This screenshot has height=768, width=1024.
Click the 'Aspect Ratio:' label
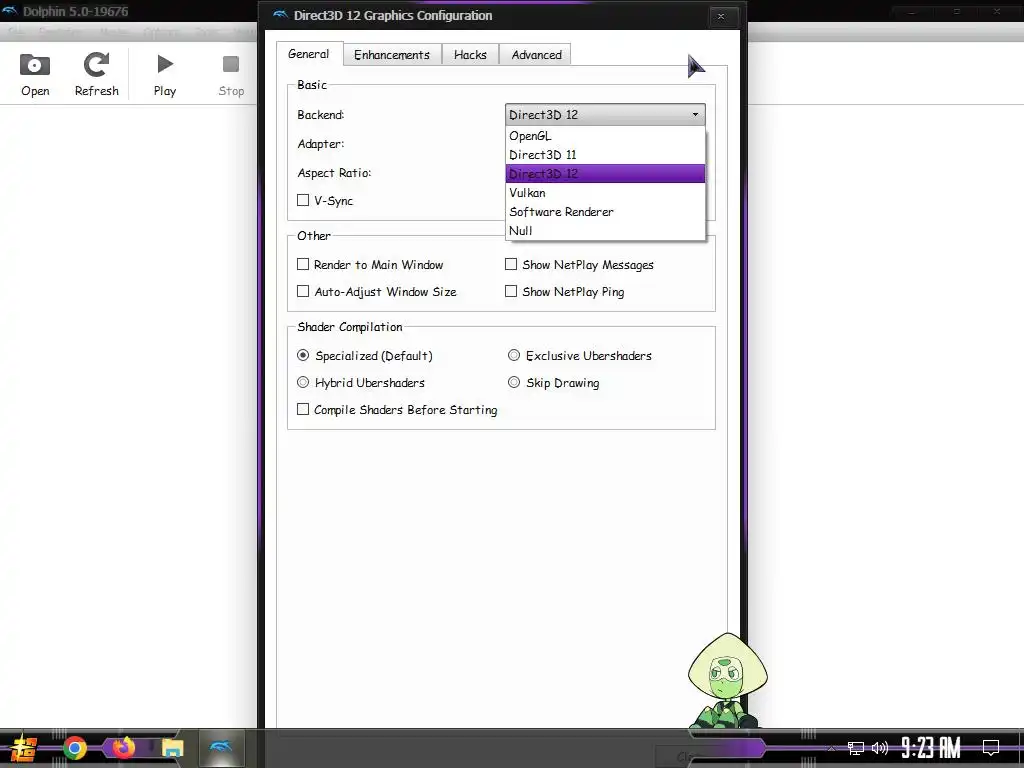(334, 172)
